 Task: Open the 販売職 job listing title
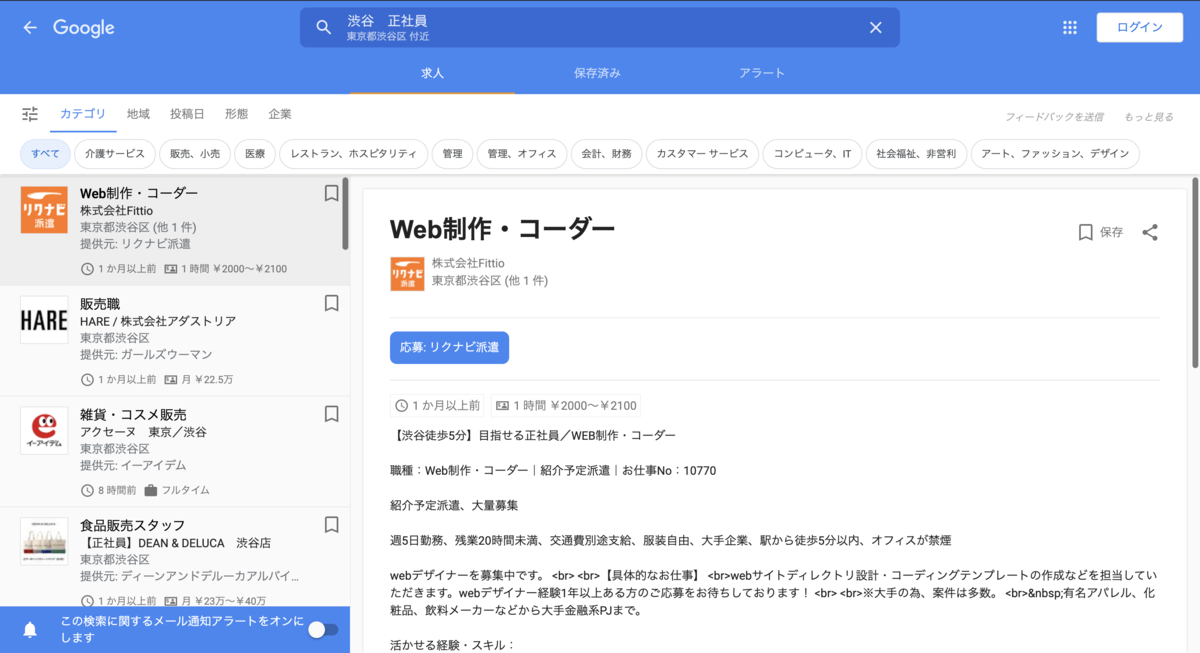click(100, 304)
